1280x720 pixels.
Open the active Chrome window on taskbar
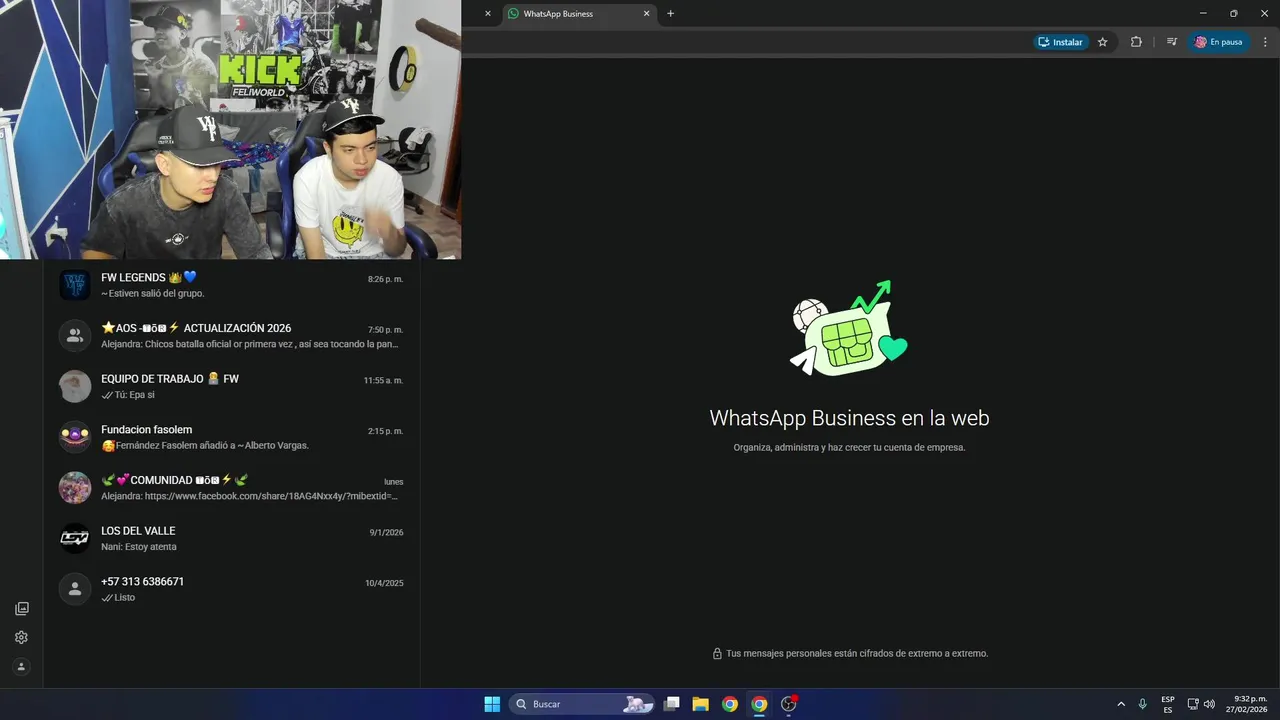tap(759, 704)
